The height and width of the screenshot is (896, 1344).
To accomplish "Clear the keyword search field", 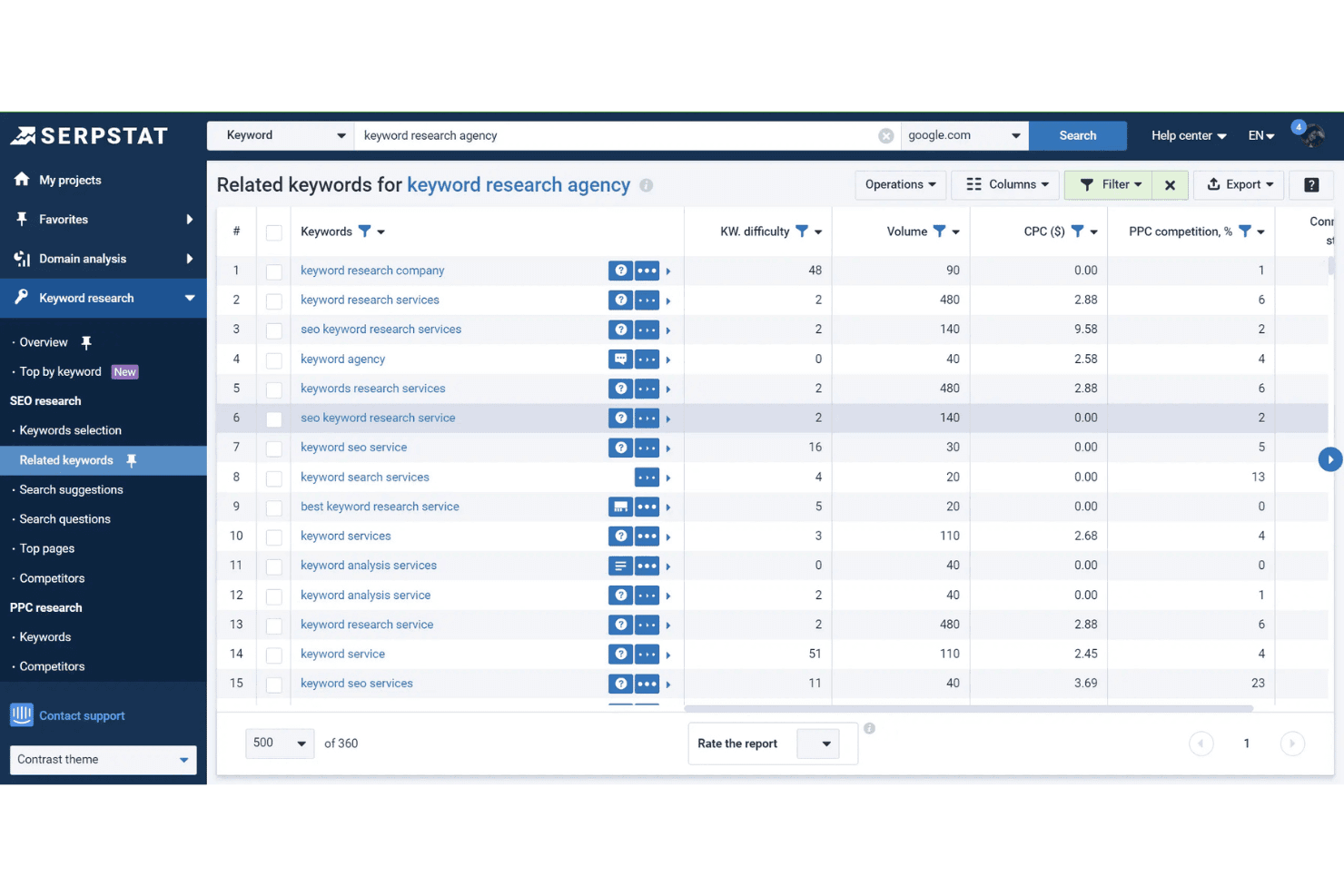I will [885, 136].
